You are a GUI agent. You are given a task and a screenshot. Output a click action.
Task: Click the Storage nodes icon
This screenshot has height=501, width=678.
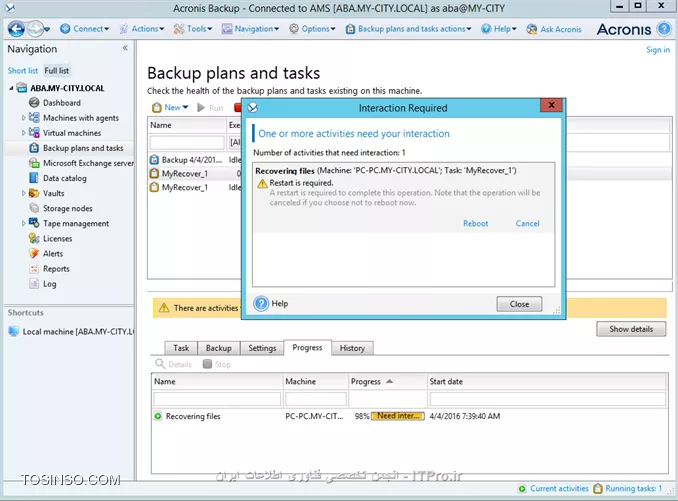(34, 208)
